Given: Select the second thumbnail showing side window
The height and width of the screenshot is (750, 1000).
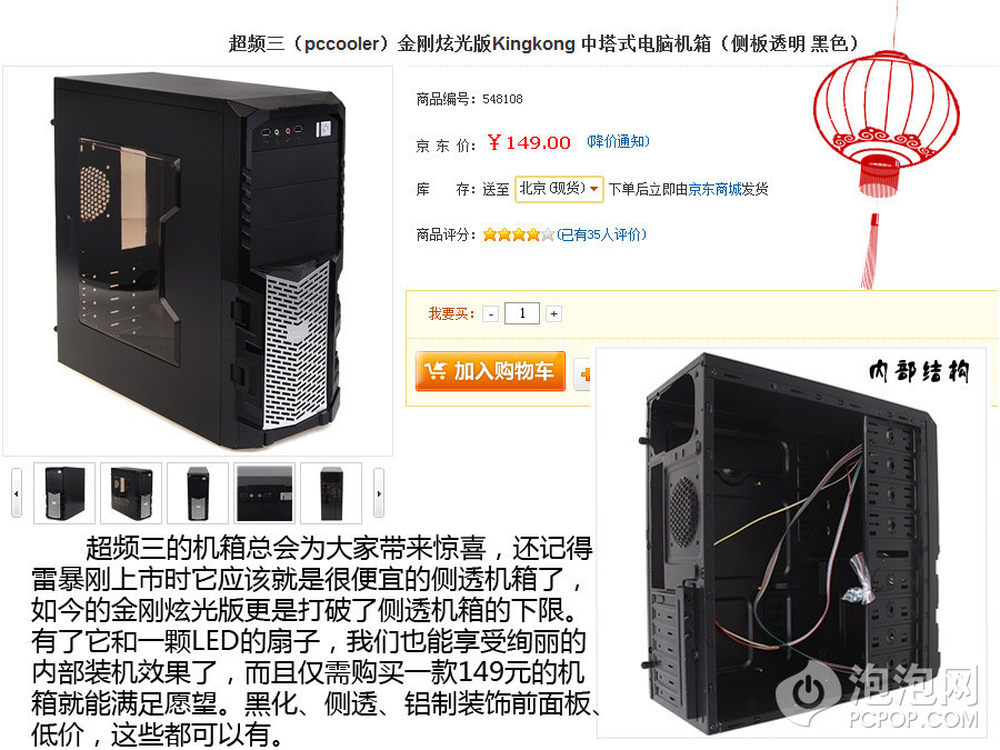Looking at the screenshot, I should 131,493.
